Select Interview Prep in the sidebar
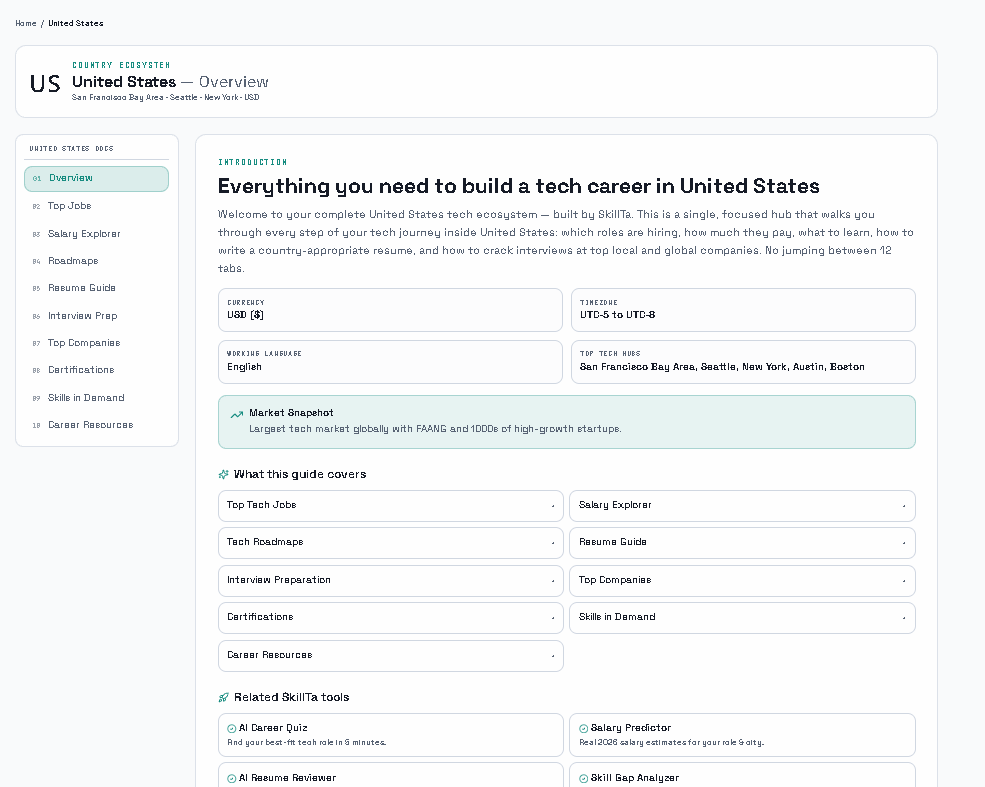This screenshot has height=787, width=985. (97, 316)
